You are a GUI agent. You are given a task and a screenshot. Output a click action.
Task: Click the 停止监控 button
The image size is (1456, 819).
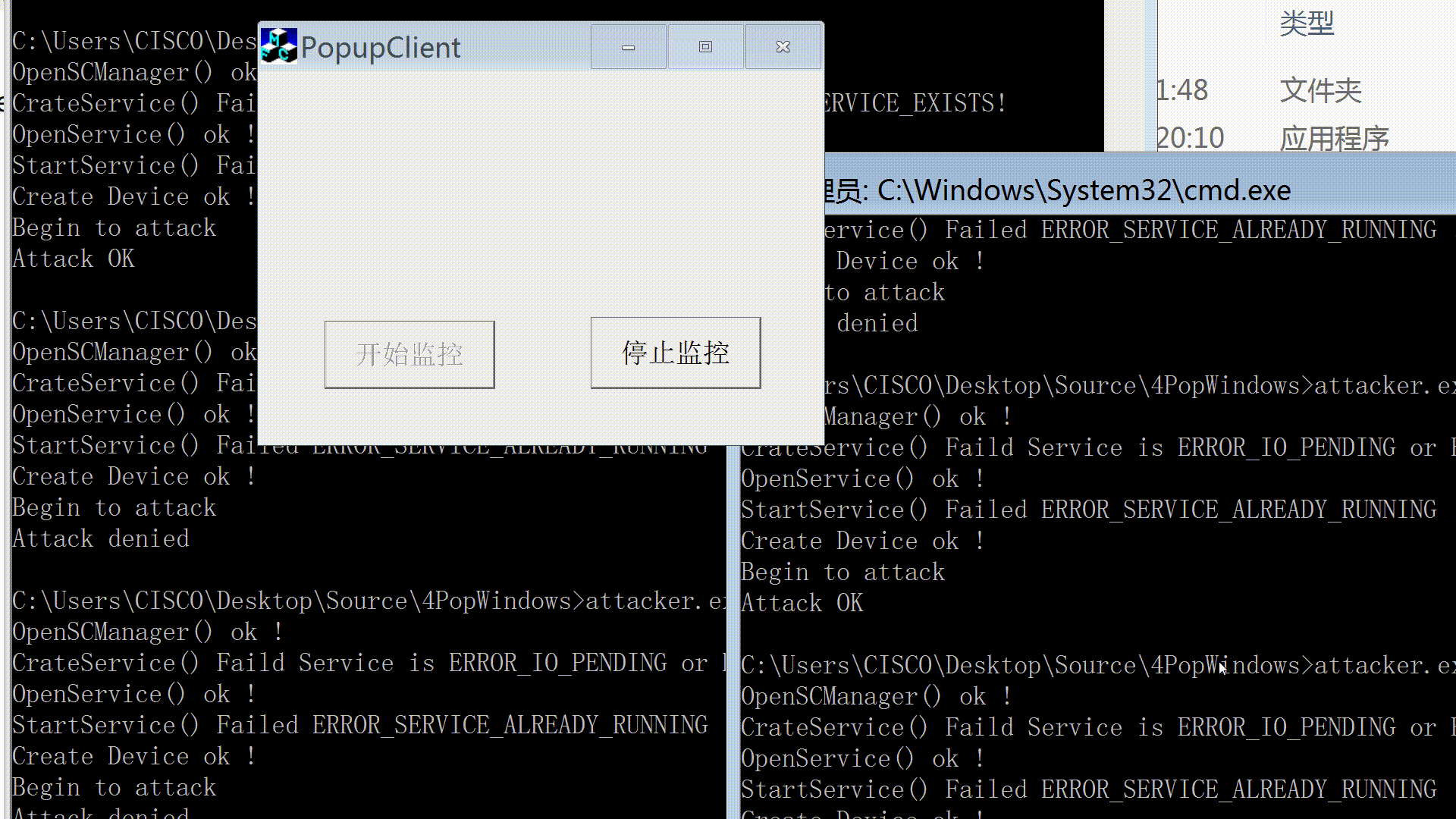tap(675, 353)
